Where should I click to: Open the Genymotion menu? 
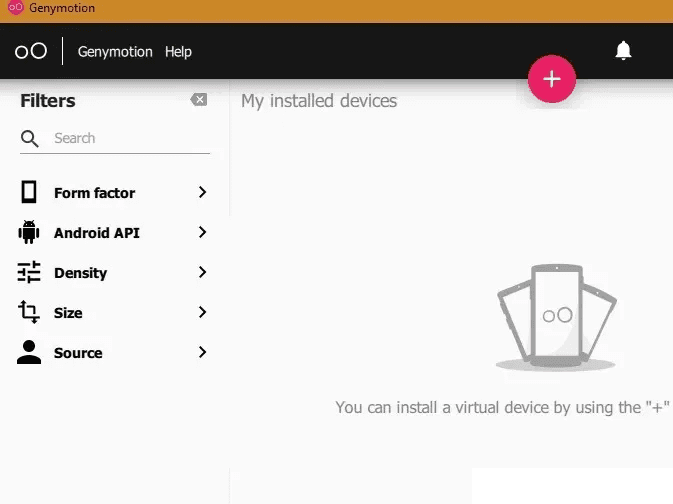(115, 52)
